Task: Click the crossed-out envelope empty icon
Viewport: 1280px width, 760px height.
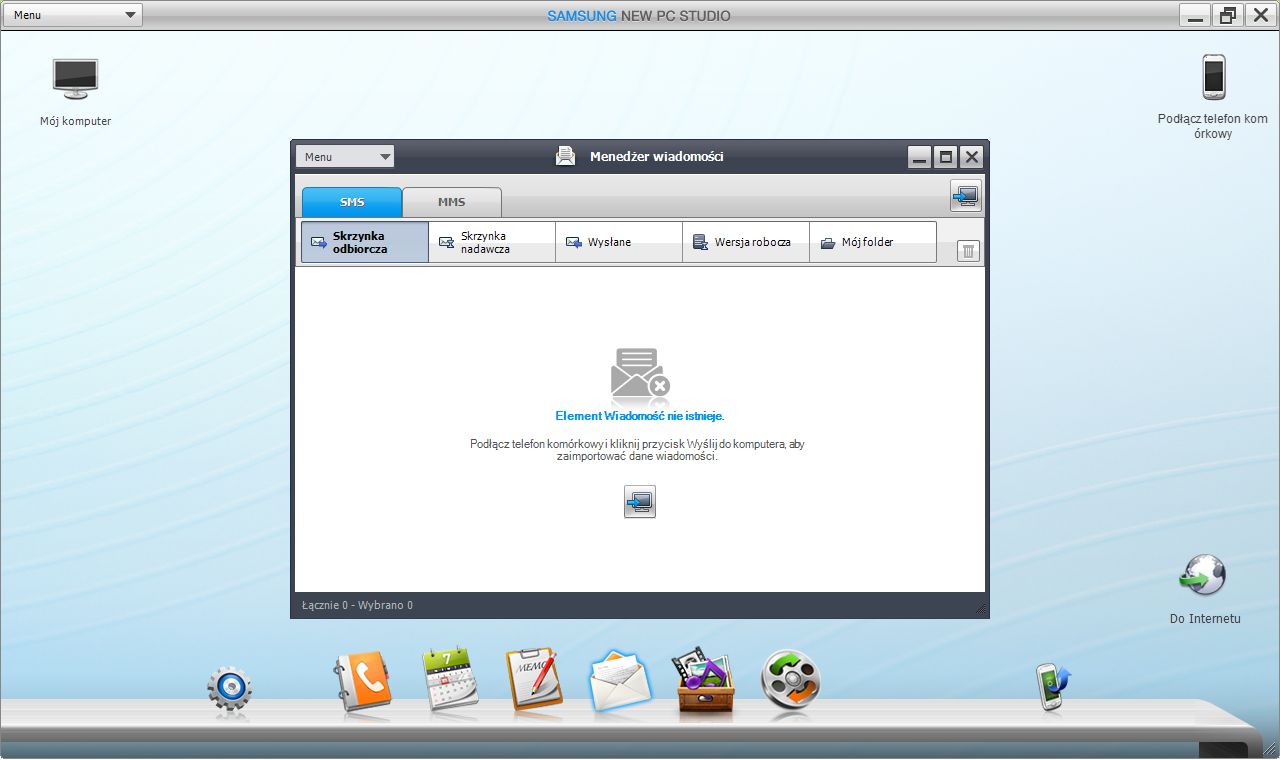Action: coord(640,374)
